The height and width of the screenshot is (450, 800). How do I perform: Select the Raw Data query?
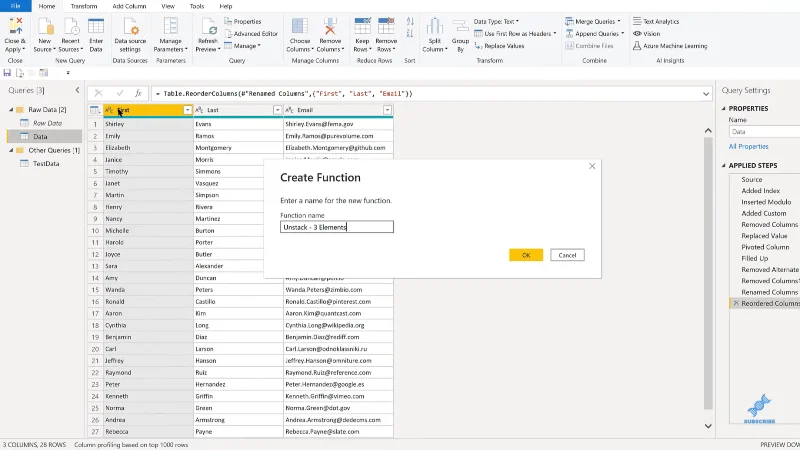47,123
